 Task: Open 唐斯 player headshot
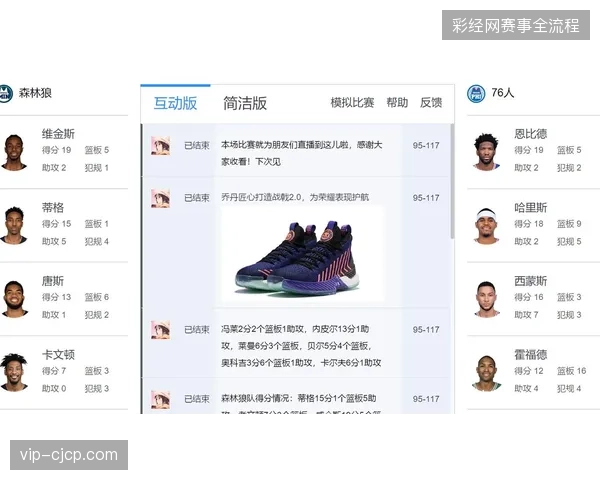[x=14, y=299]
